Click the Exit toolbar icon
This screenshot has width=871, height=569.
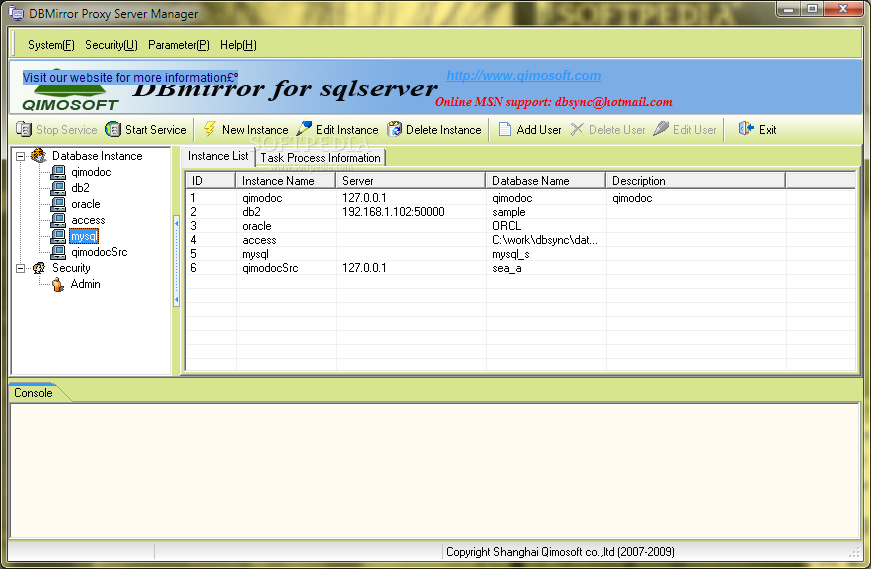click(745, 129)
